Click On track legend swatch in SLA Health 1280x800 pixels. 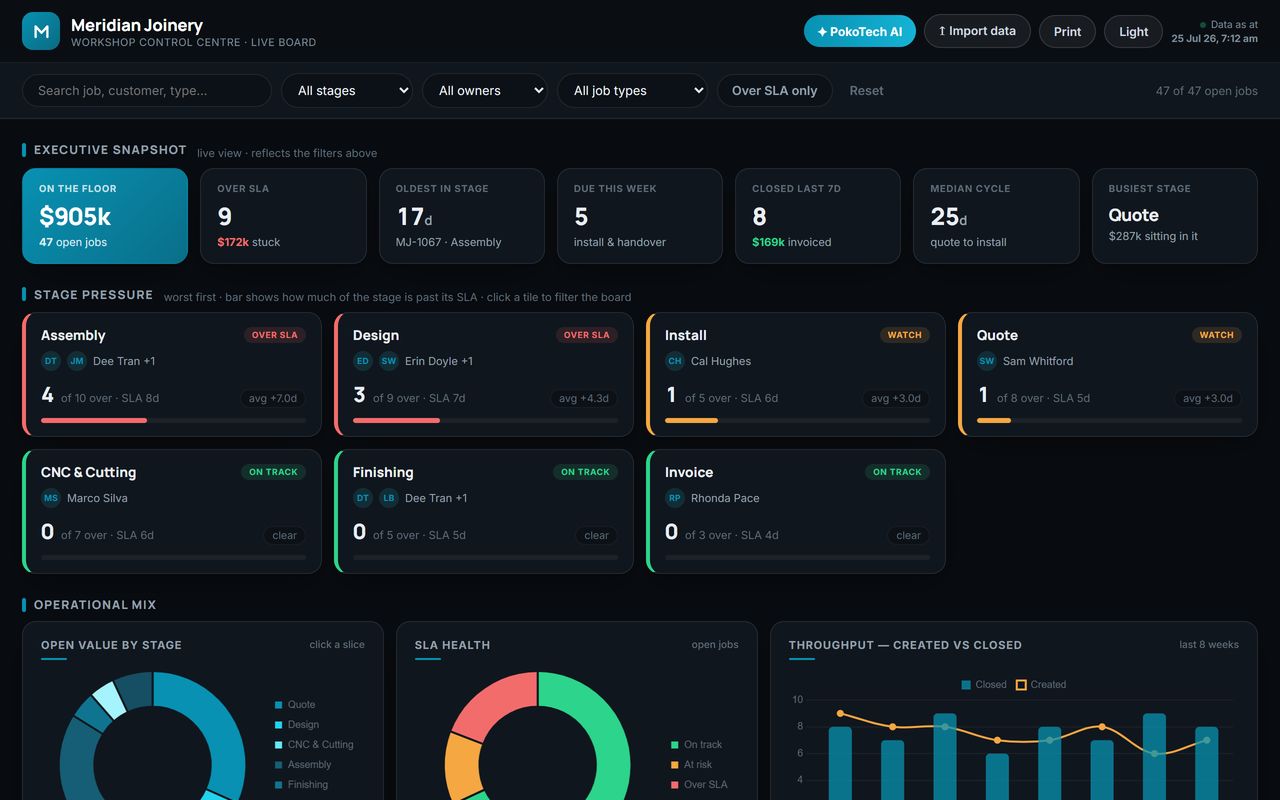tap(674, 745)
